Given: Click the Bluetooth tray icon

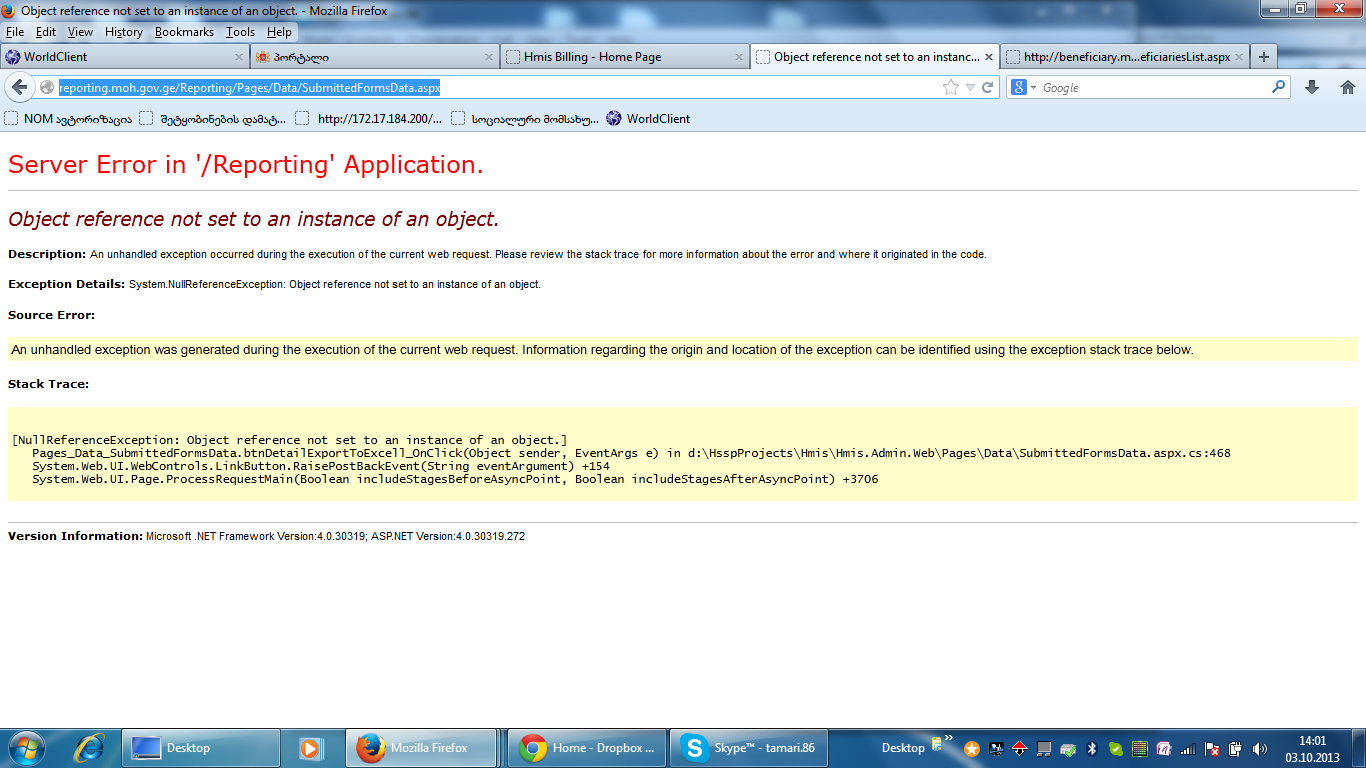Looking at the screenshot, I should (x=1092, y=748).
